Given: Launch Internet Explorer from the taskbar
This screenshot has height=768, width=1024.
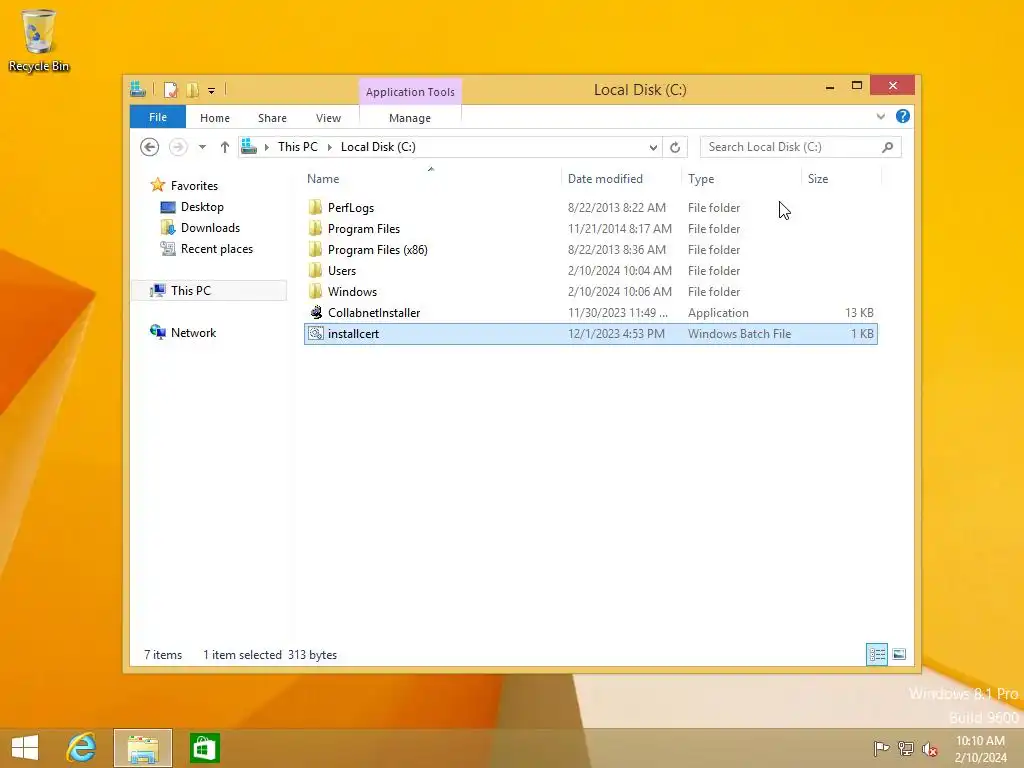Looking at the screenshot, I should (81, 748).
